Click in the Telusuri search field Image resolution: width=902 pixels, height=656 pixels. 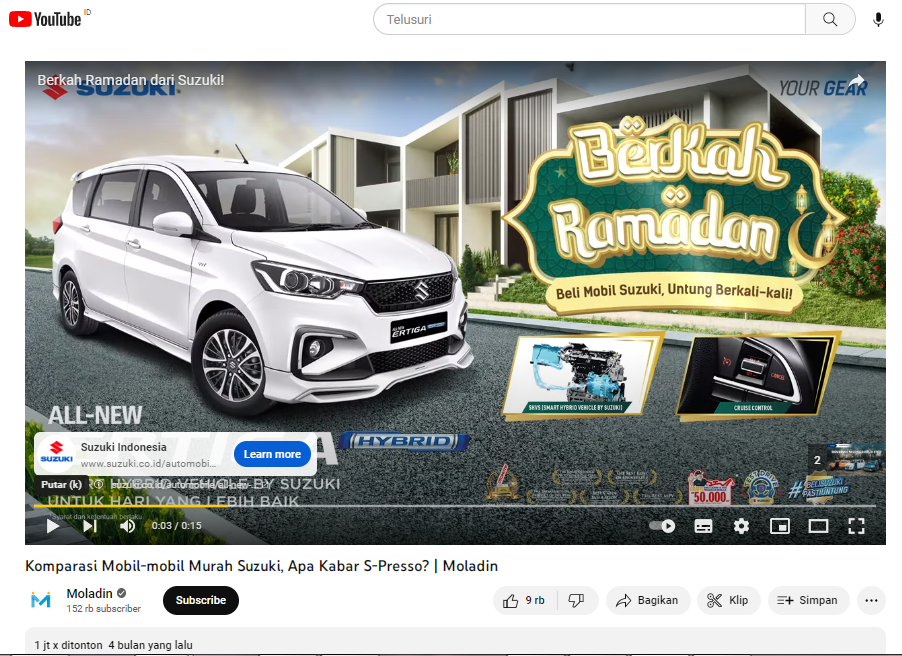pyautogui.click(x=590, y=19)
